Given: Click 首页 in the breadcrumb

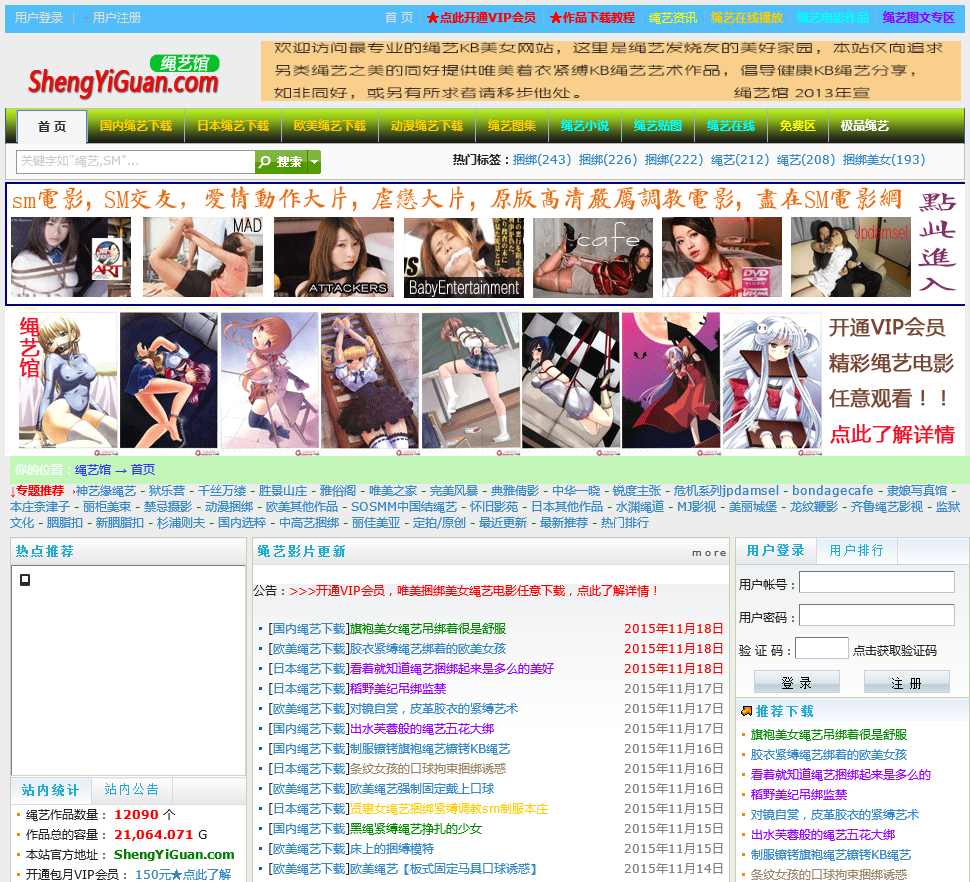Looking at the screenshot, I should [x=143, y=470].
